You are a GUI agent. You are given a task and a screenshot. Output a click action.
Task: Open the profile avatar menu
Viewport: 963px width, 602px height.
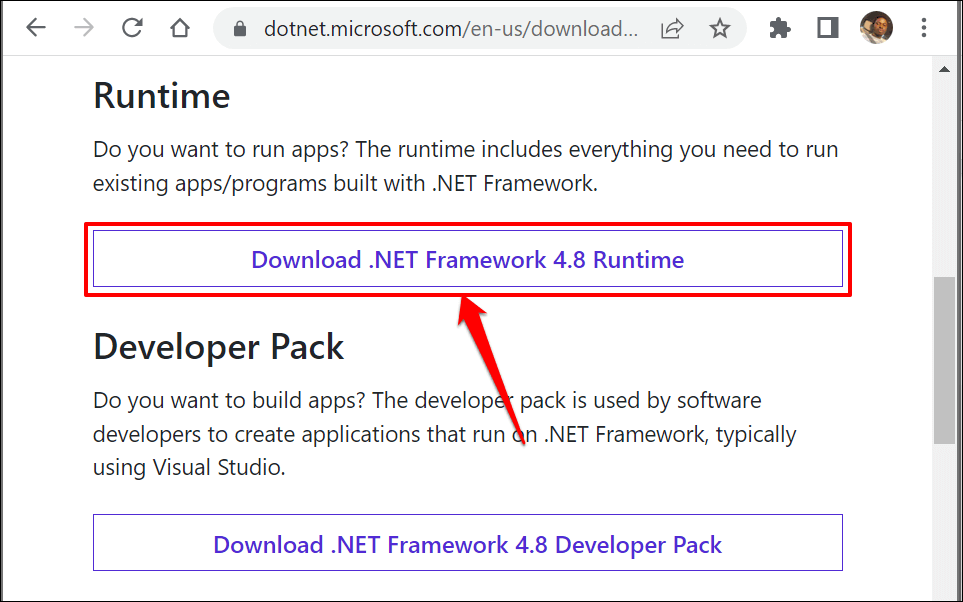click(876, 28)
